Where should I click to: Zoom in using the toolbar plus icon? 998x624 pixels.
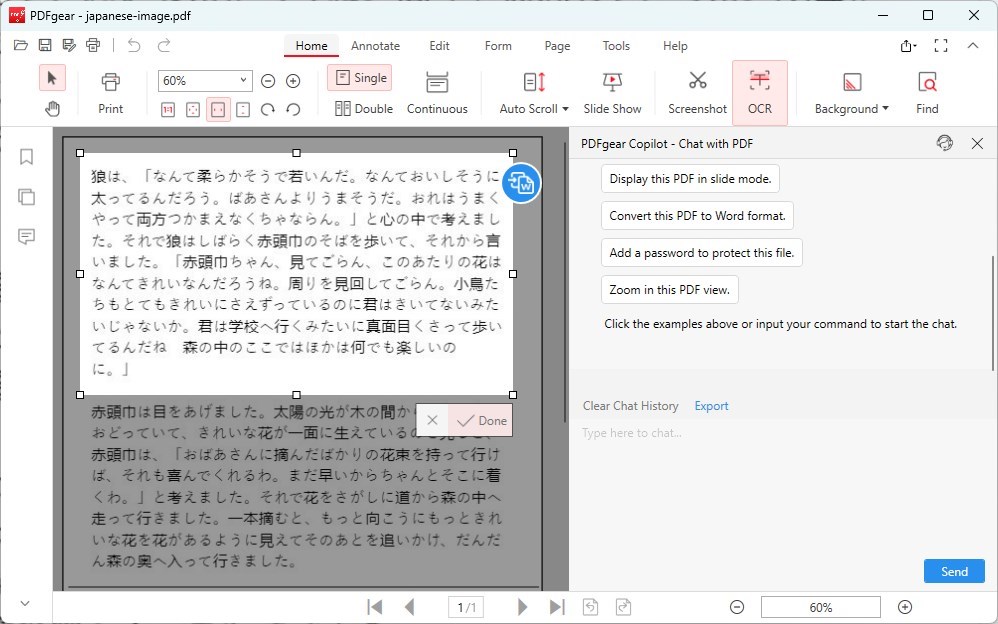pos(293,81)
